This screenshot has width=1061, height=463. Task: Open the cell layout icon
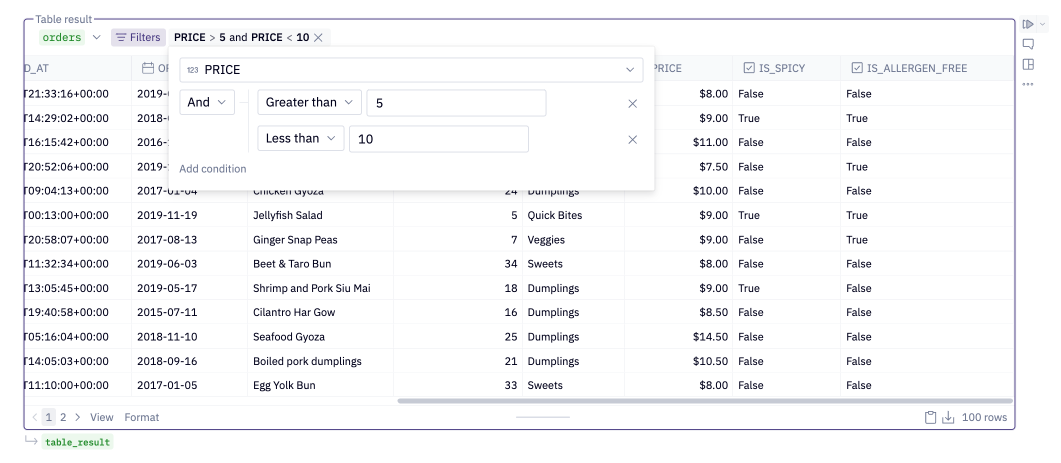coord(1028,64)
